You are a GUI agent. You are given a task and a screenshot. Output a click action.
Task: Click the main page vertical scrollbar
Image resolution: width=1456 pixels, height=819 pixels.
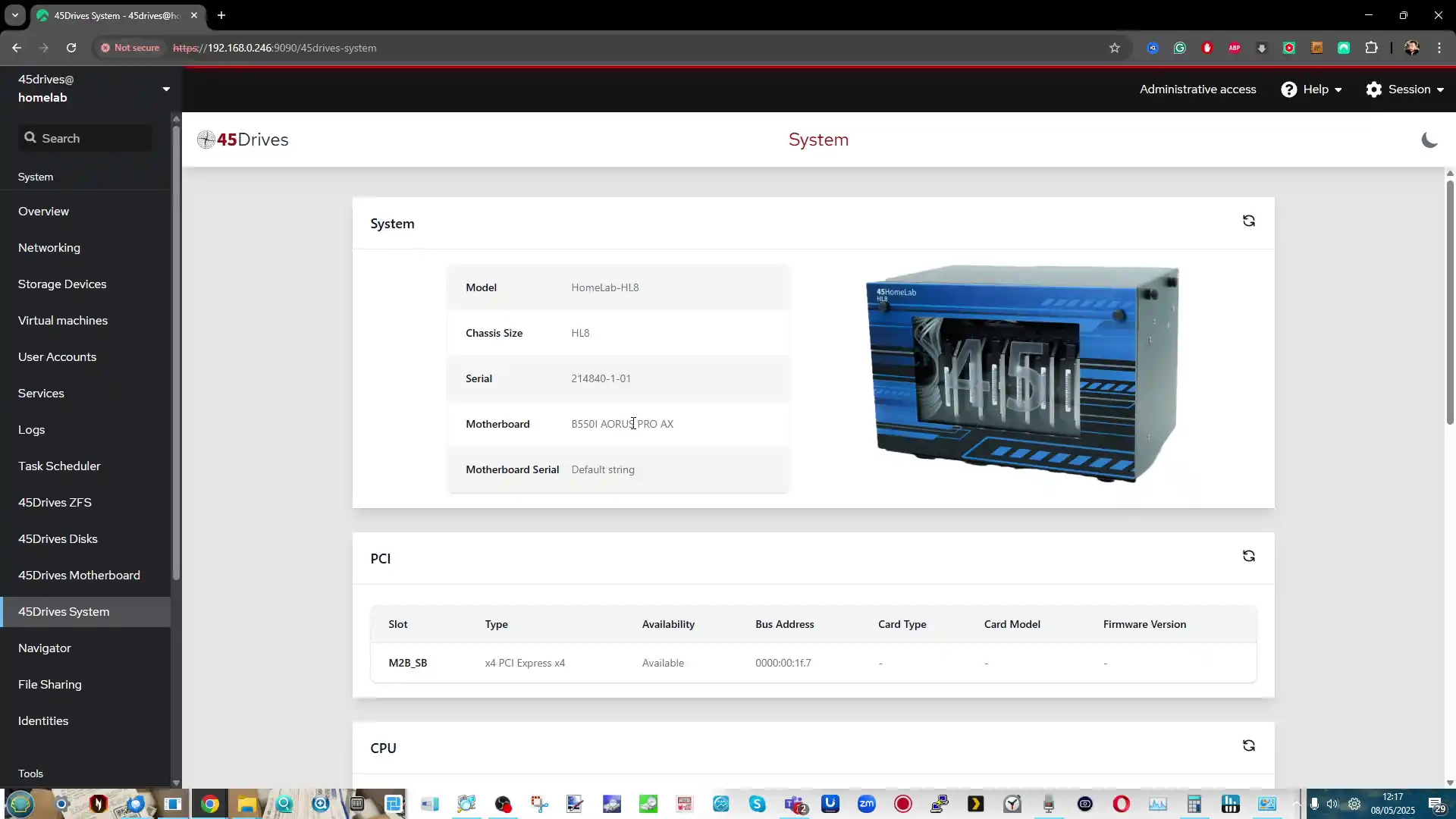tap(1450, 303)
